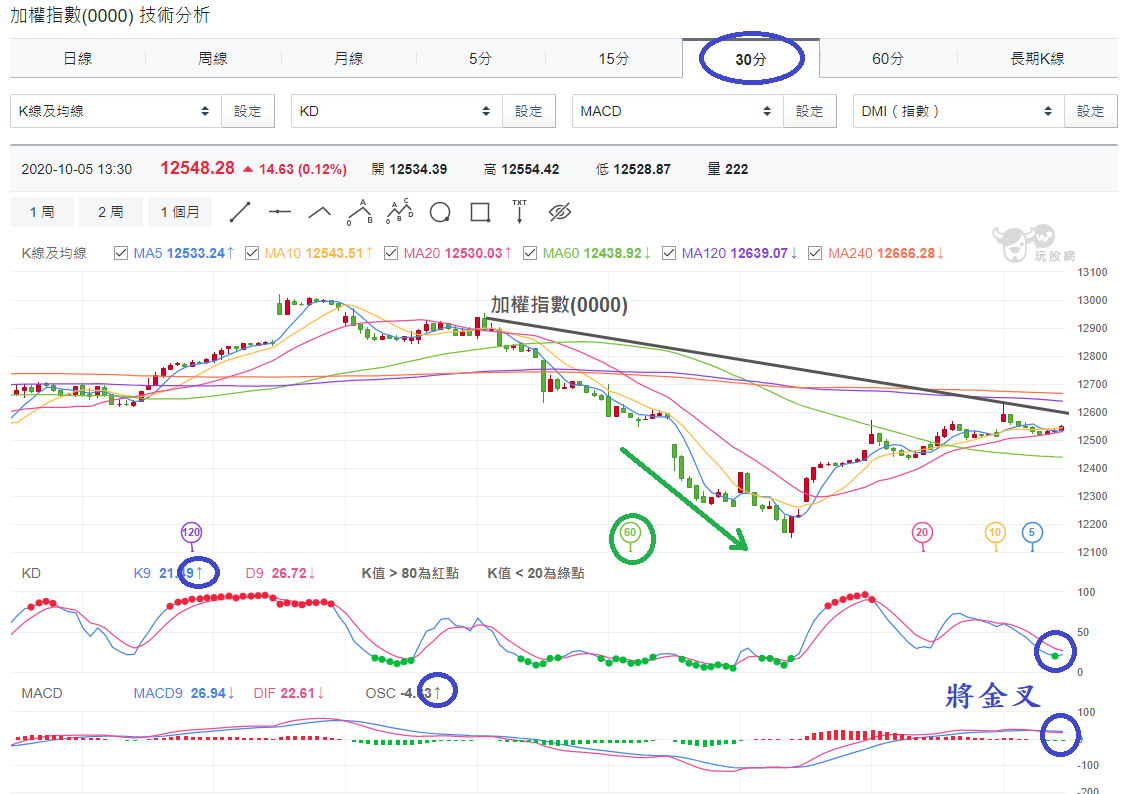Select the ABC wave drawing tool

[359, 212]
